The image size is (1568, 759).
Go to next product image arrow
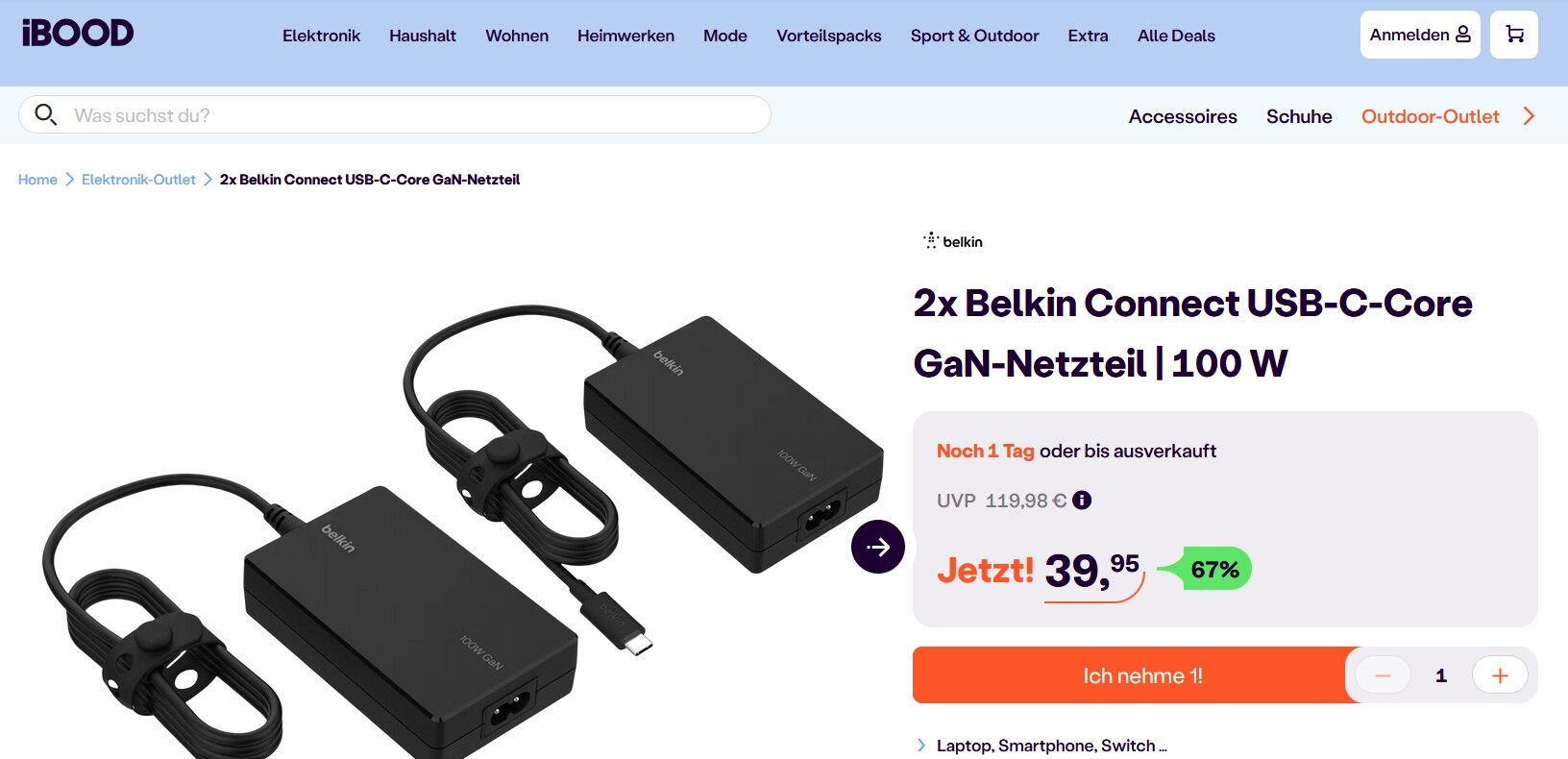(878, 547)
